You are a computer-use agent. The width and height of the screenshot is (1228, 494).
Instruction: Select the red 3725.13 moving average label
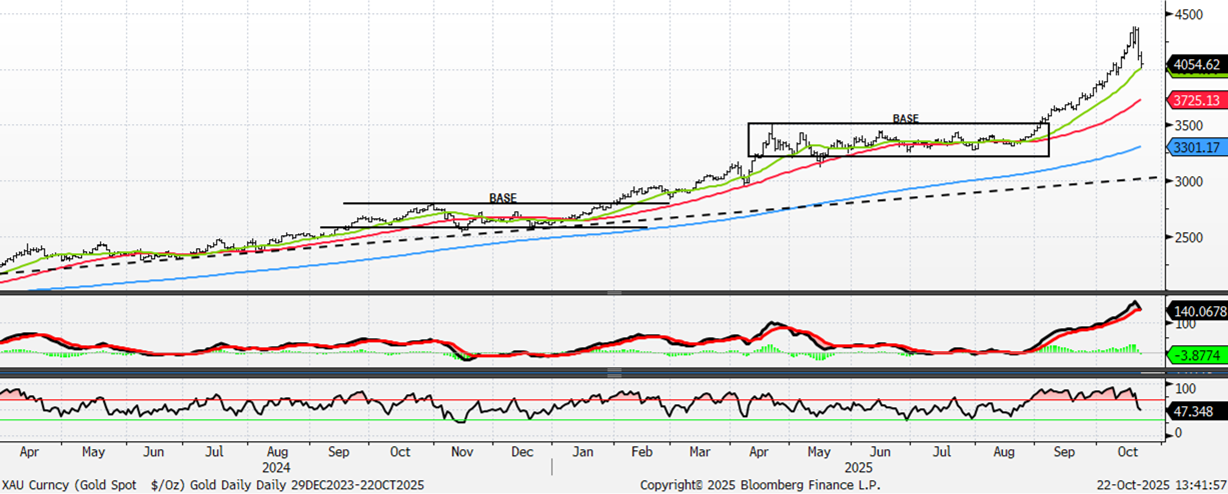(x=1195, y=101)
